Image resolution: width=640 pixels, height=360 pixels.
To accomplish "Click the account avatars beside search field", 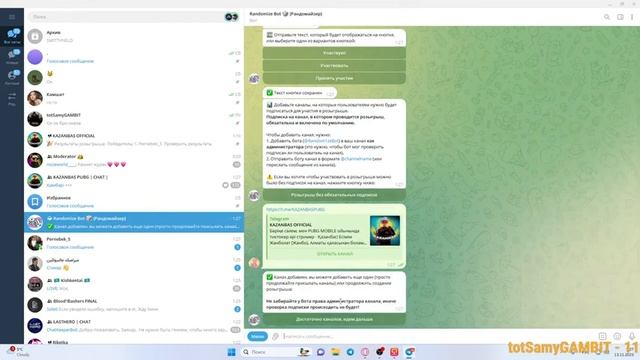I will point(231,17).
